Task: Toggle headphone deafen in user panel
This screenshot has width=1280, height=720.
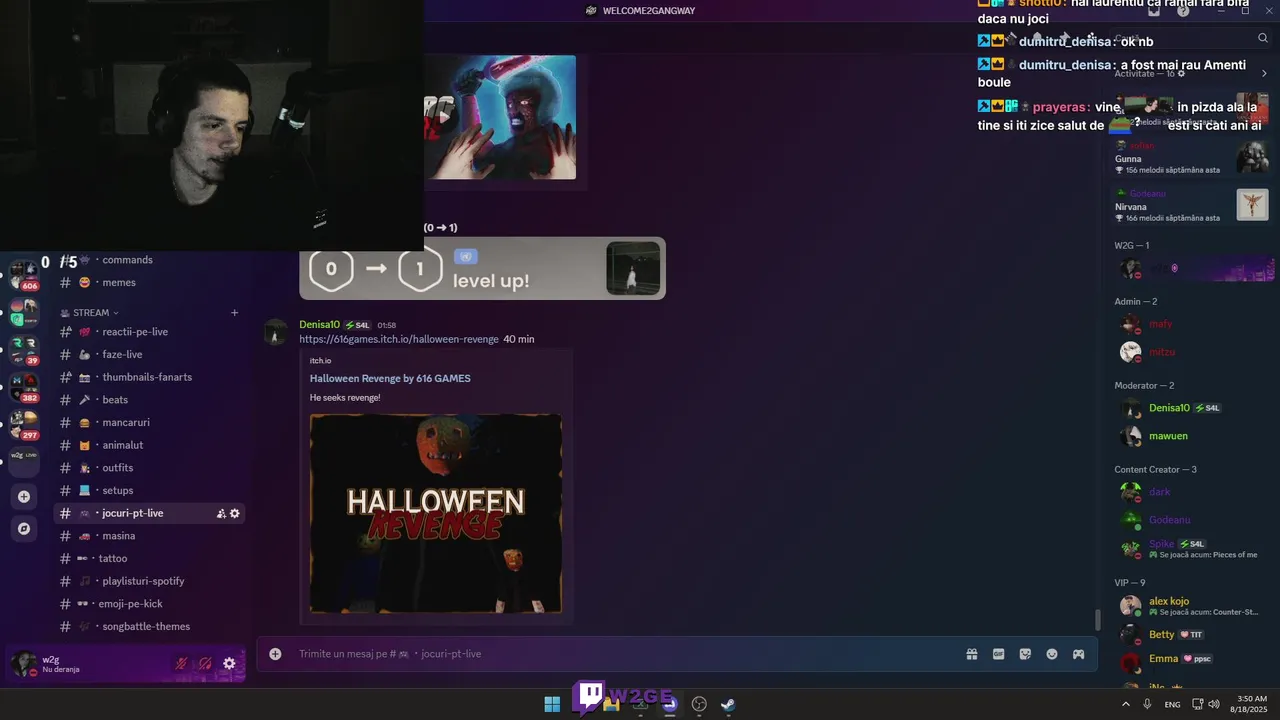Action: [x=205, y=663]
